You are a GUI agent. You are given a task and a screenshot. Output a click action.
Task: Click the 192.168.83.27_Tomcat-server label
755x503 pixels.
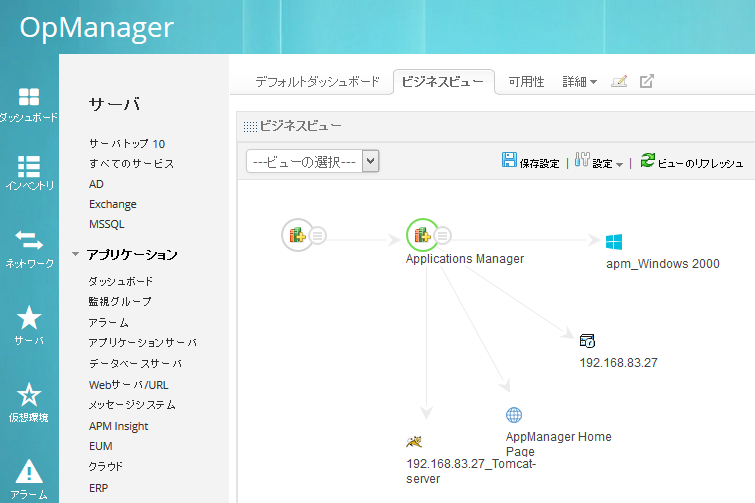[x=471, y=471]
